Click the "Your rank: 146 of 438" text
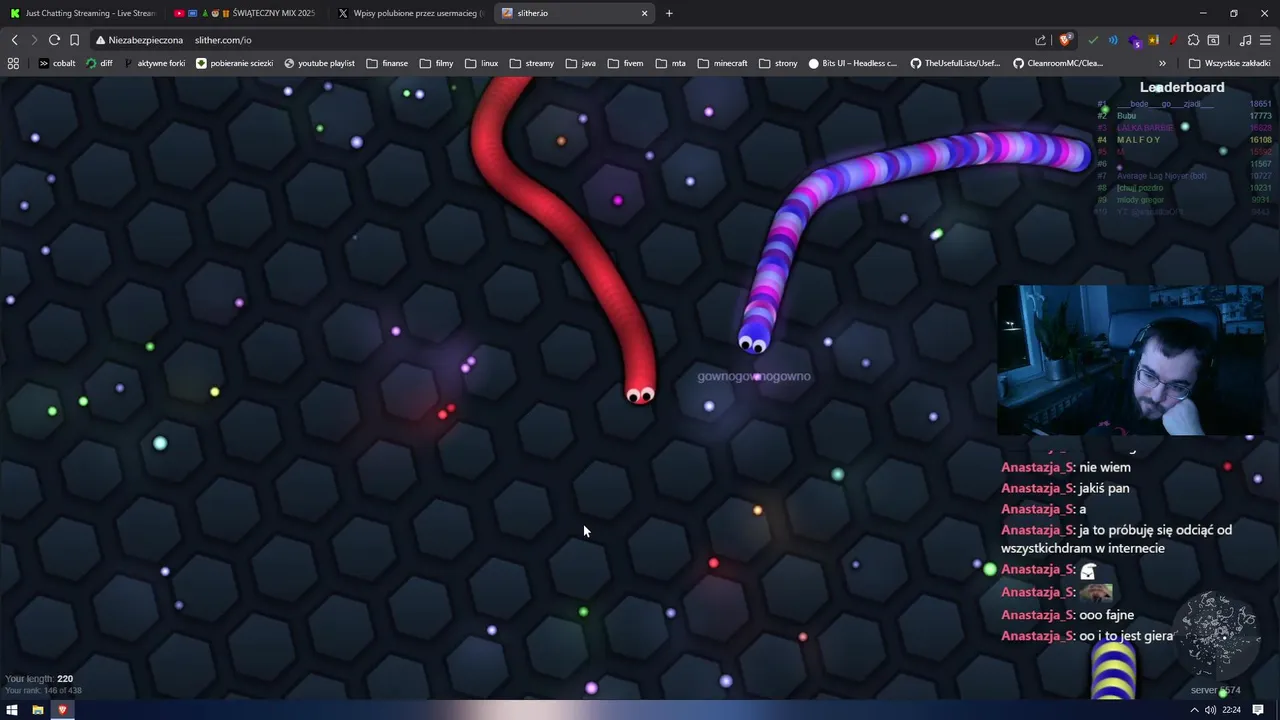The width and height of the screenshot is (1280, 720). click(43, 691)
